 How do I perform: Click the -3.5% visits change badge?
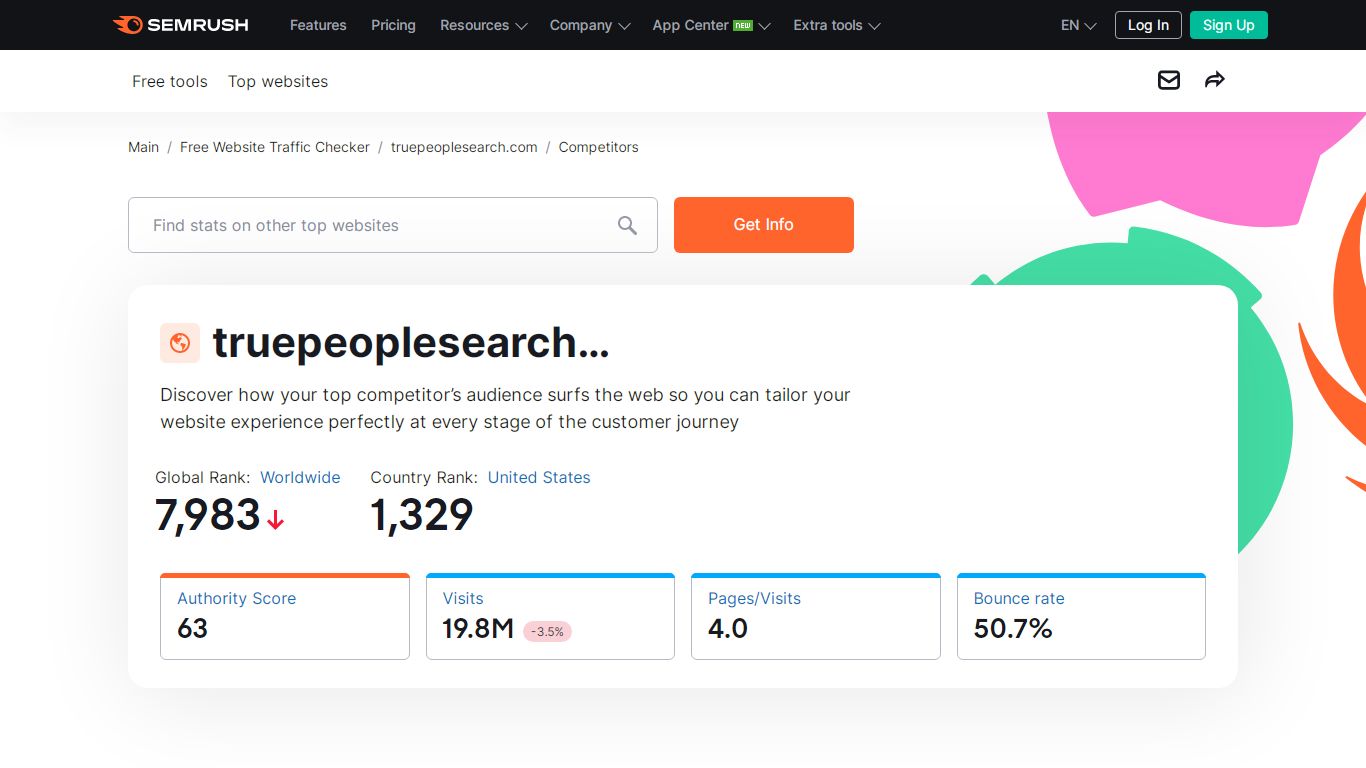tap(547, 631)
